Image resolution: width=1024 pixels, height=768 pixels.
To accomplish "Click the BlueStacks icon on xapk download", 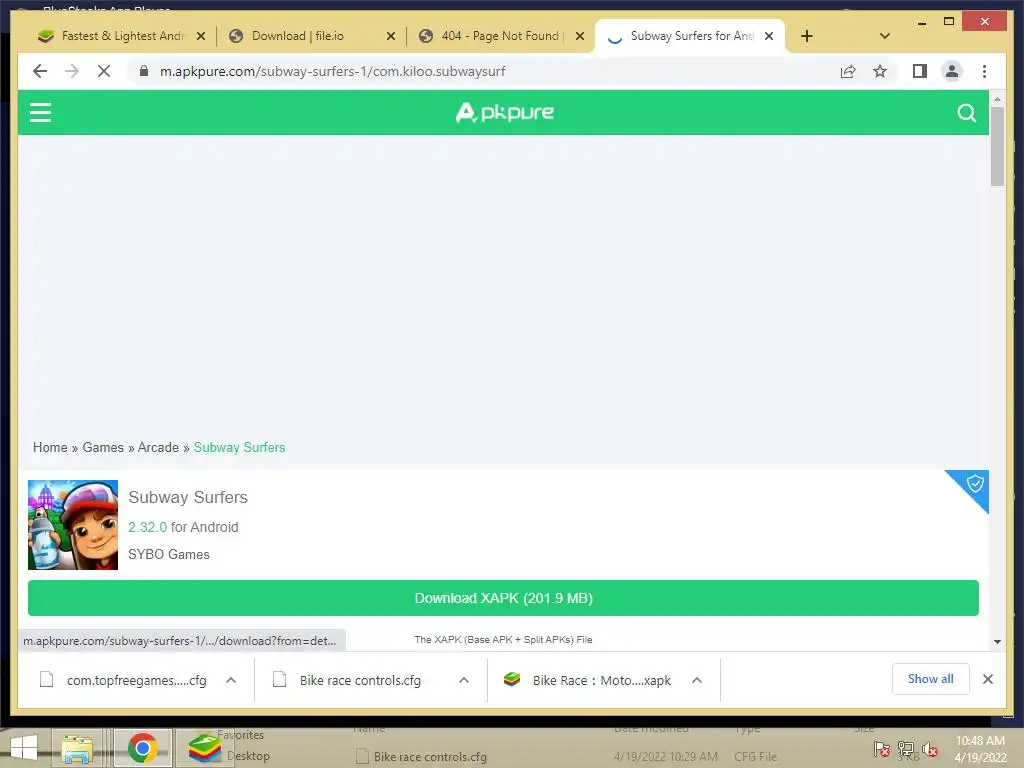I will (512, 679).
